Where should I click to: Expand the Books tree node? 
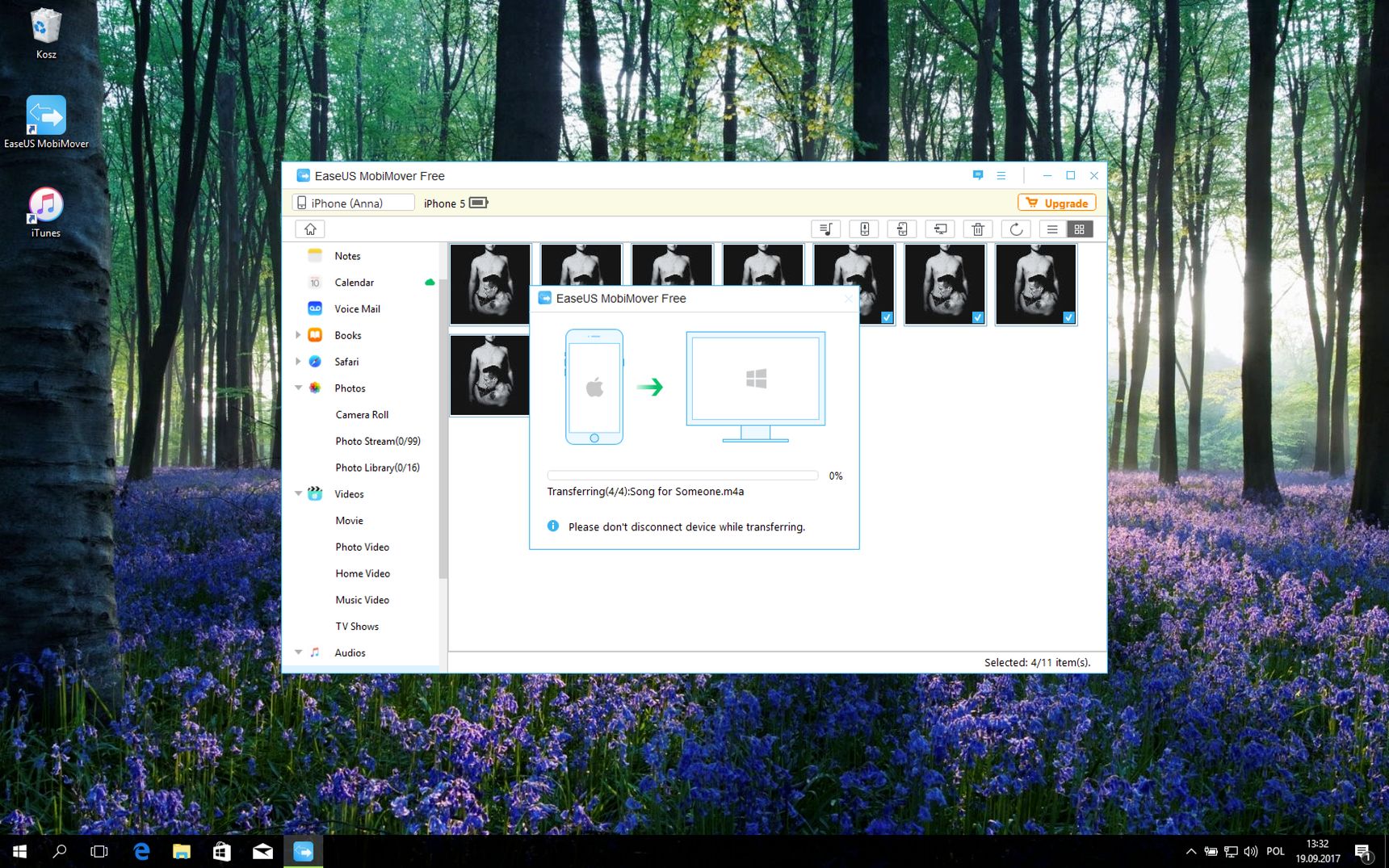tap(298, 335)
